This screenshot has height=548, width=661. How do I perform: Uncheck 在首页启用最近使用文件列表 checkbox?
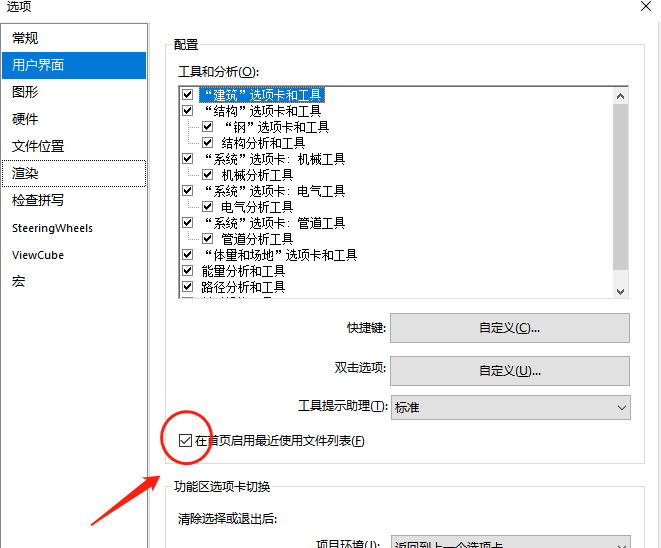point(185,441)
